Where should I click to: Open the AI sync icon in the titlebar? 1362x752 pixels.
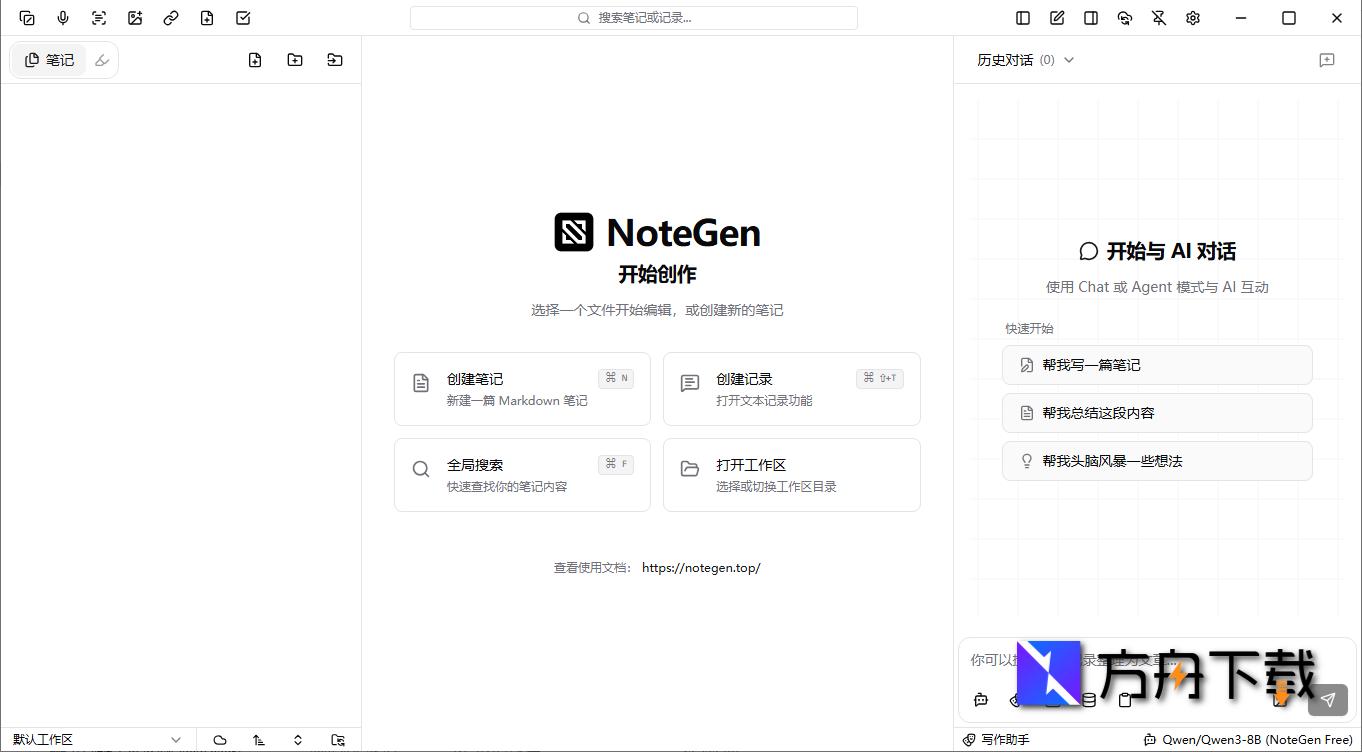1125,17
